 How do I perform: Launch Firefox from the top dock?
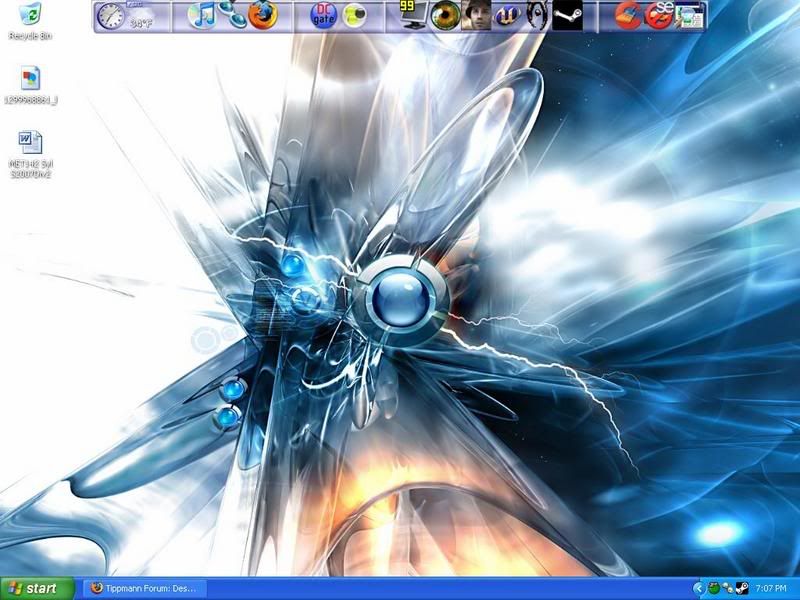click(262, 16)
